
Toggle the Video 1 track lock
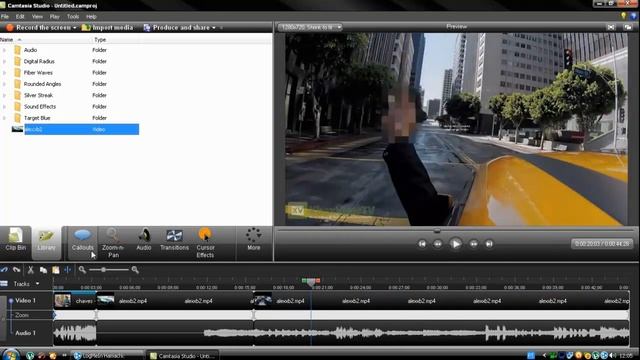pos(11,301)
